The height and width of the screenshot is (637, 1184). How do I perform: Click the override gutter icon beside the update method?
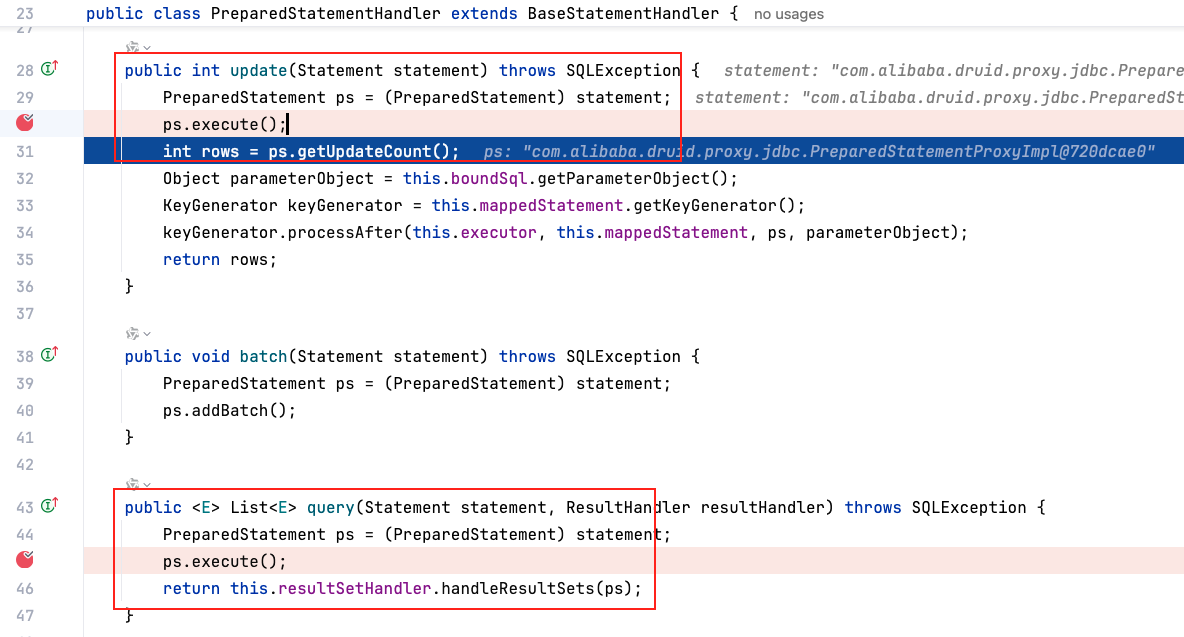50,69
